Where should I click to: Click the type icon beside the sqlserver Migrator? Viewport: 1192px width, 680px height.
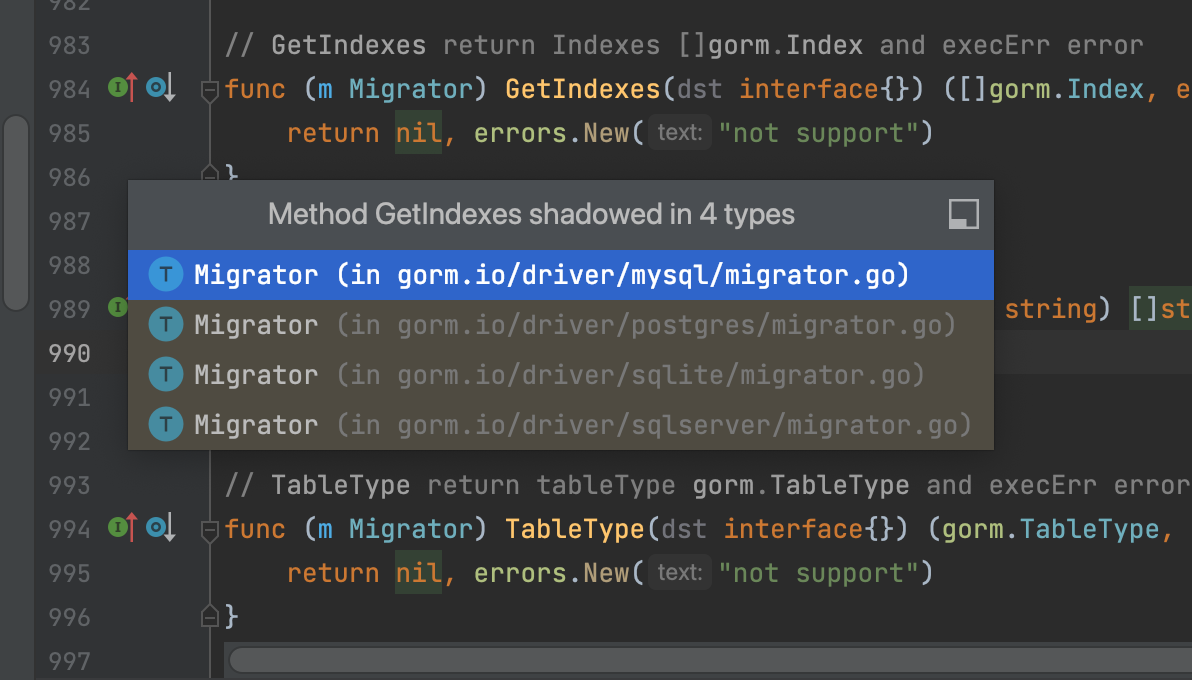pyautogui.click(x=165, y=425)
